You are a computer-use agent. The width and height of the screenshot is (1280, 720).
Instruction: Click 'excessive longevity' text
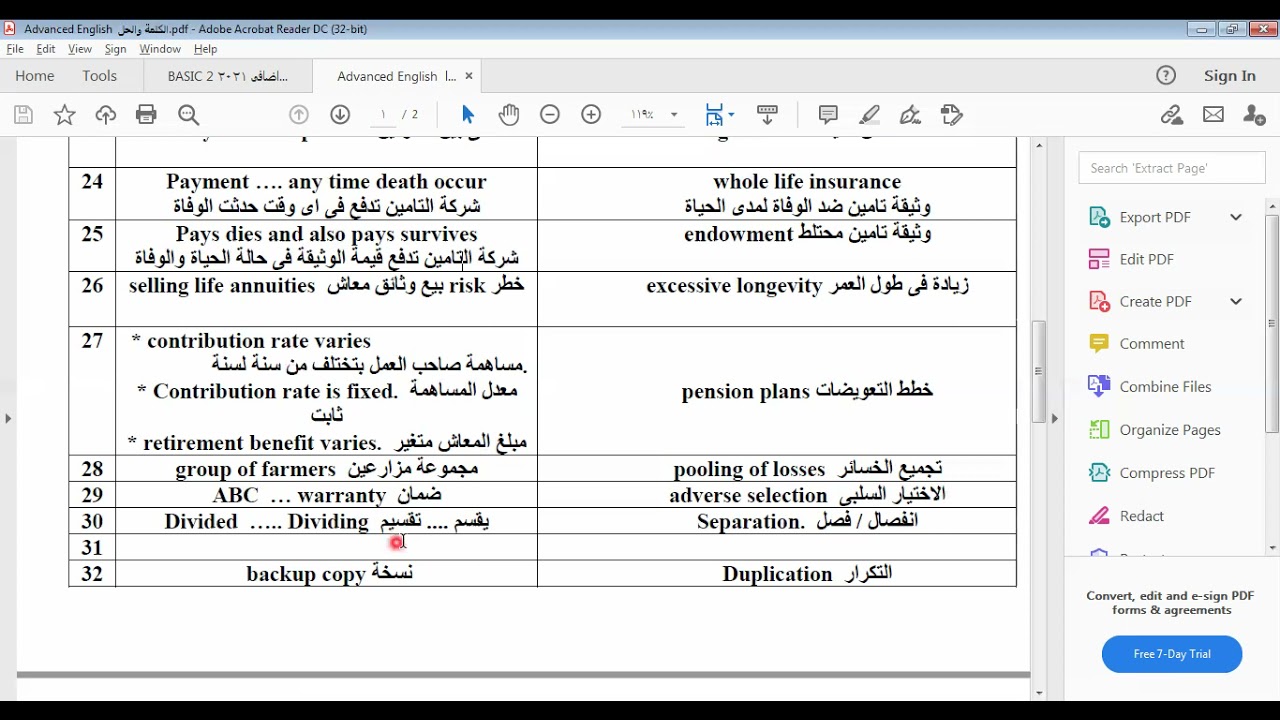734,286
